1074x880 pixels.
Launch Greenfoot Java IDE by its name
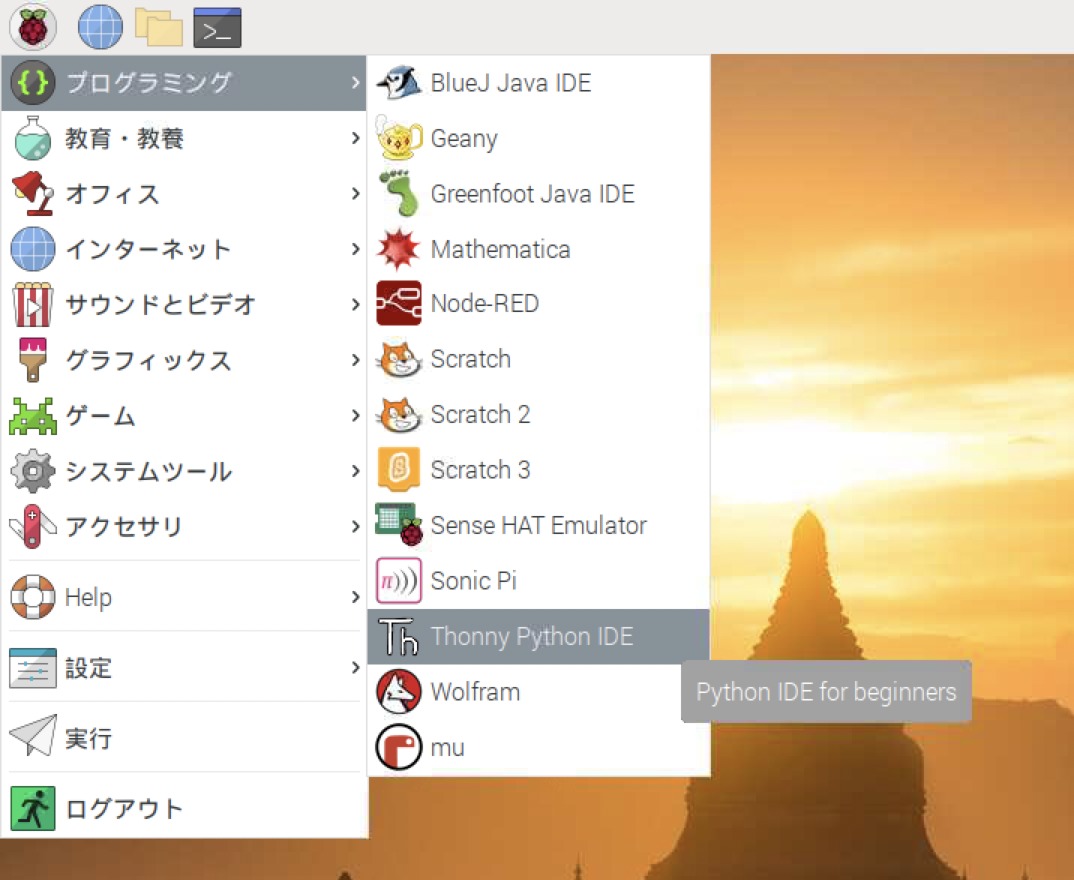[x=532, y=194]
